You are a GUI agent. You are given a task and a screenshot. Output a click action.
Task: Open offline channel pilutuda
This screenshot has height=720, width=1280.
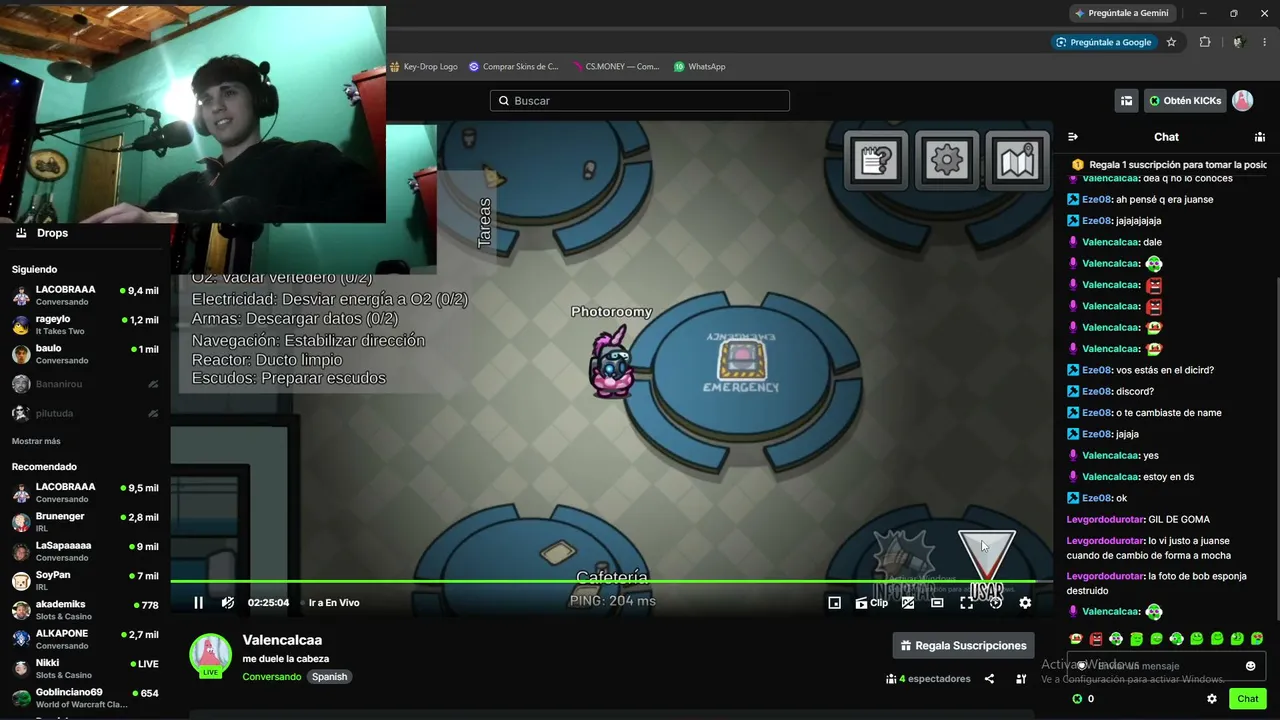(x=85, y=413)
